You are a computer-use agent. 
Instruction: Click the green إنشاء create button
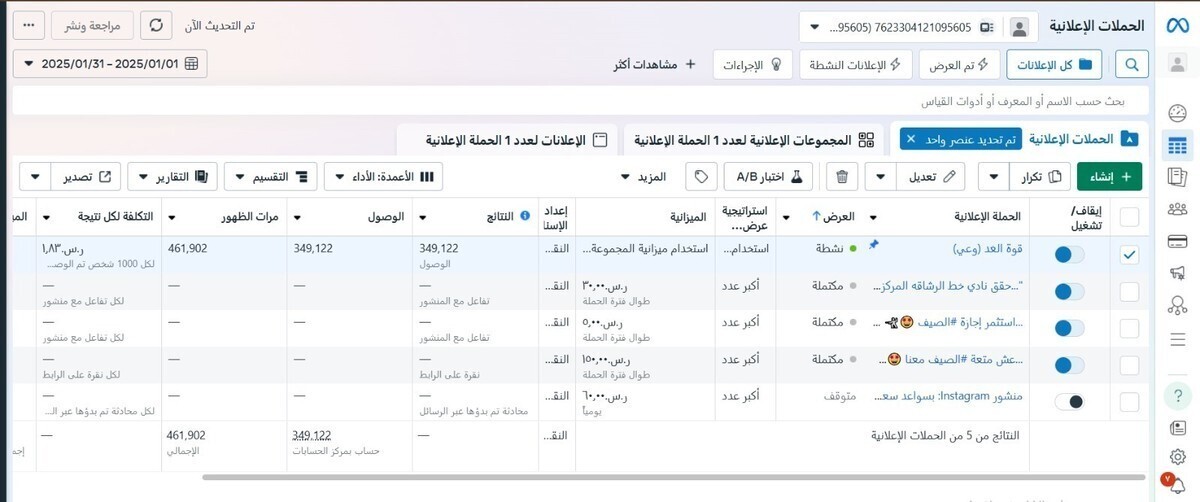click(x=1109, y=177)
